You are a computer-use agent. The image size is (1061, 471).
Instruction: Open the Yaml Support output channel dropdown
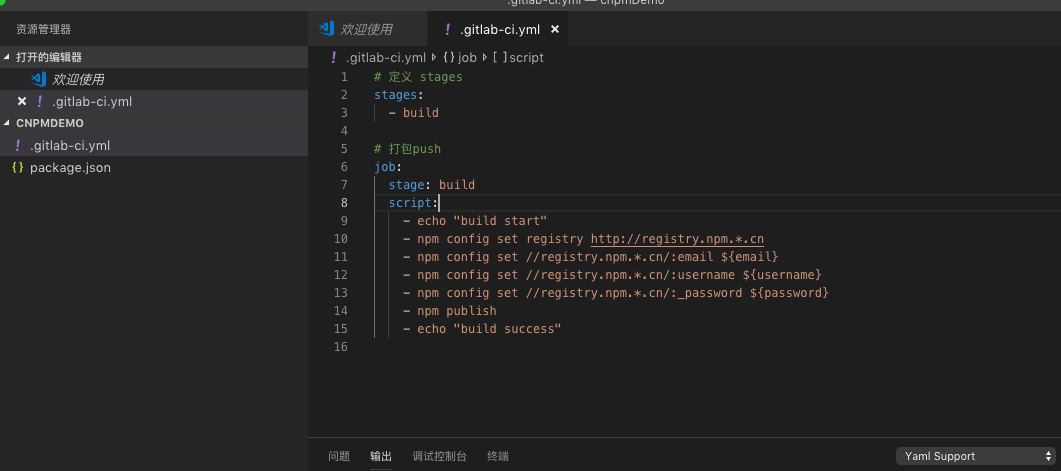(x=973, y=456)
